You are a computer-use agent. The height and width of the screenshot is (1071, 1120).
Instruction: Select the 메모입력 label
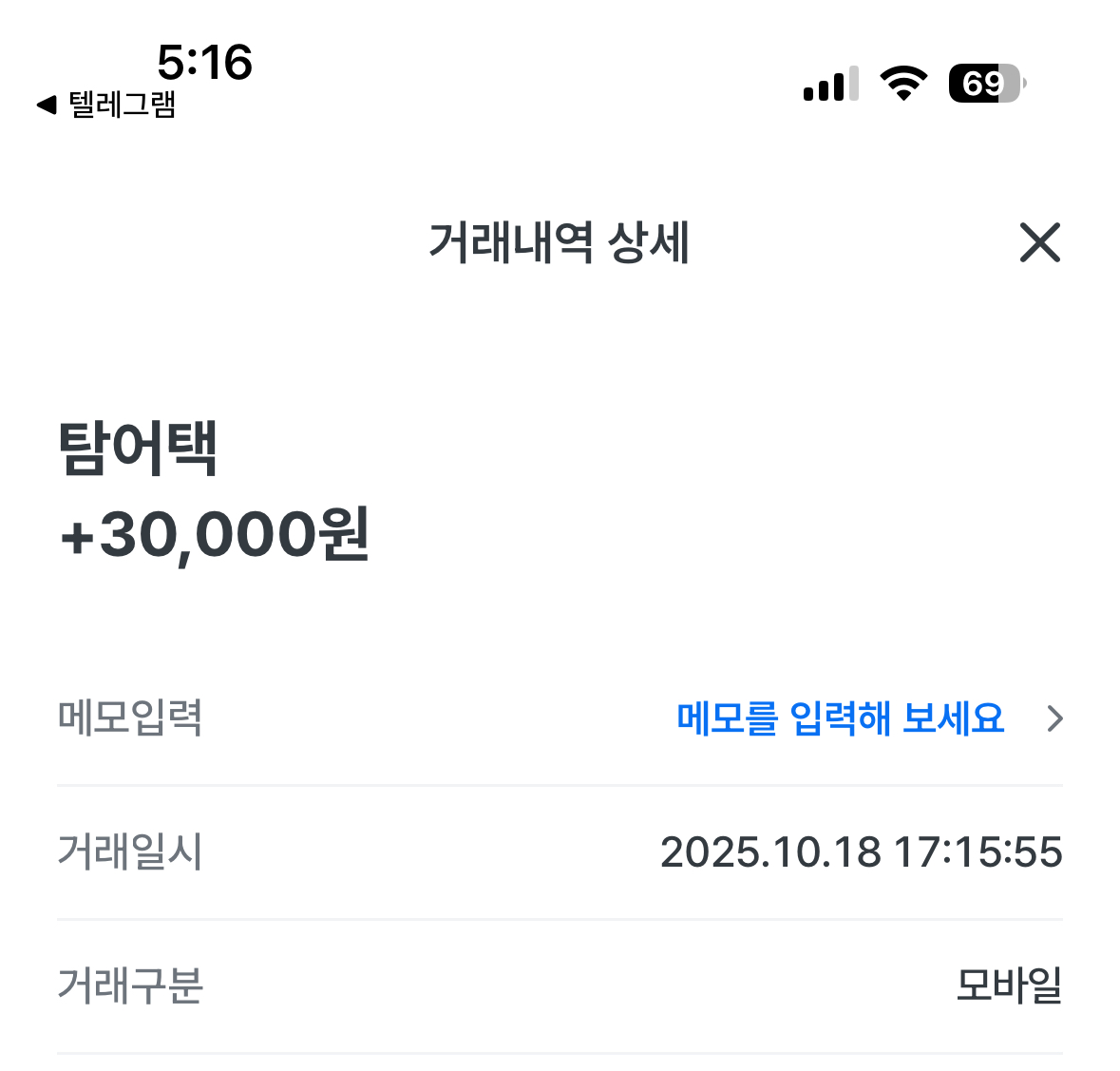[x=130, y=717]
